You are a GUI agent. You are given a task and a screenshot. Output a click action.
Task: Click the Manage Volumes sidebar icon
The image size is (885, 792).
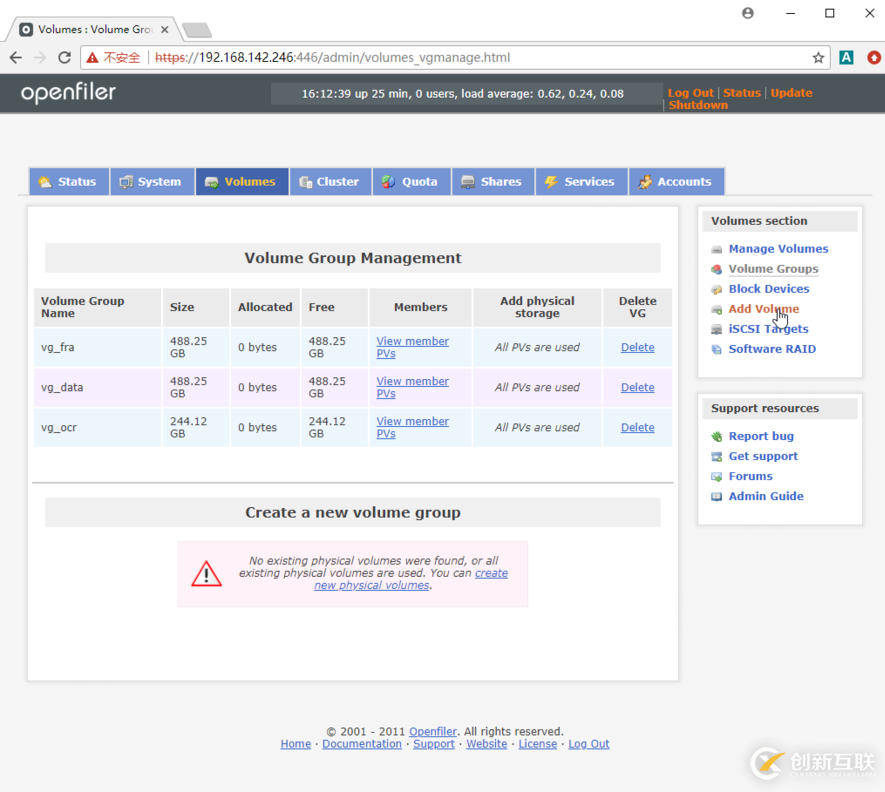[x=716, y=249]
